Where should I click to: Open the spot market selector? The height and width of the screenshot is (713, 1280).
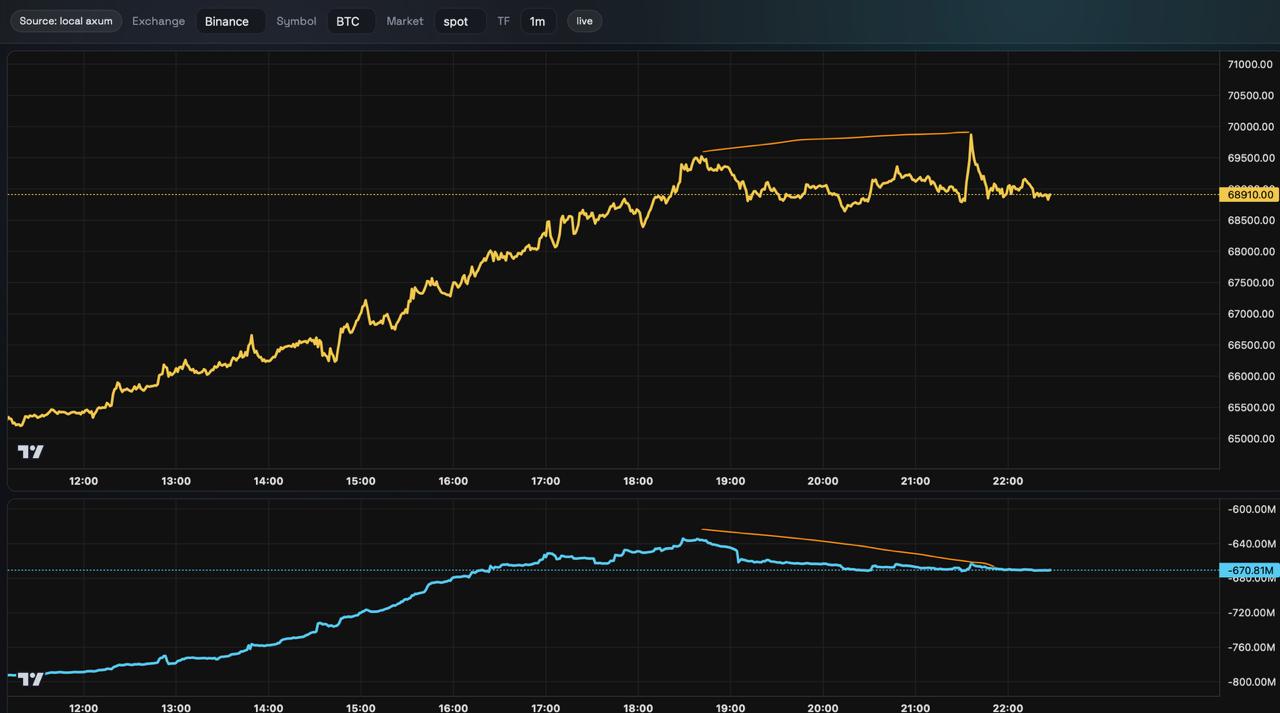[x=459, y=21]
